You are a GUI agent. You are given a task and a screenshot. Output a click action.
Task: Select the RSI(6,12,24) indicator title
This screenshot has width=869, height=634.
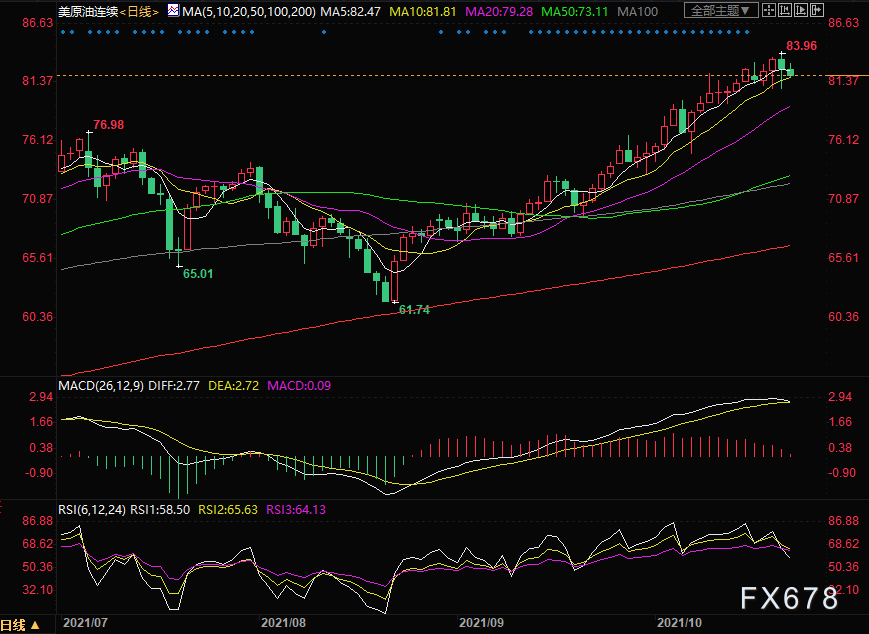click(92, 509)
